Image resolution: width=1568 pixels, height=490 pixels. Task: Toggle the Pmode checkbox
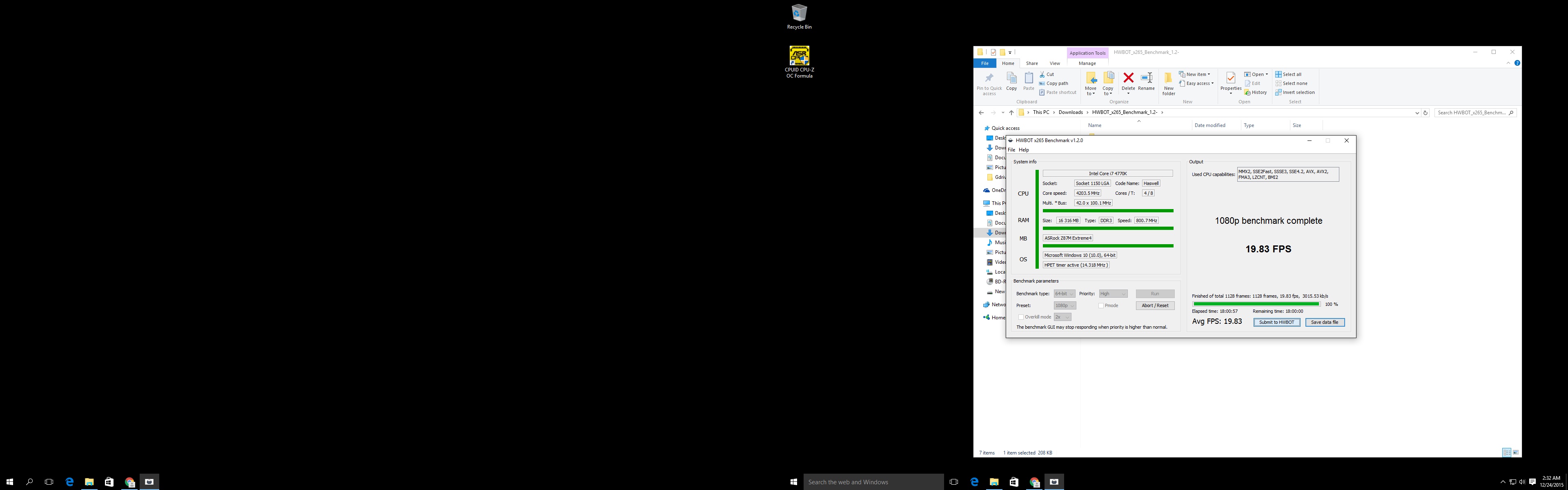1100,305
